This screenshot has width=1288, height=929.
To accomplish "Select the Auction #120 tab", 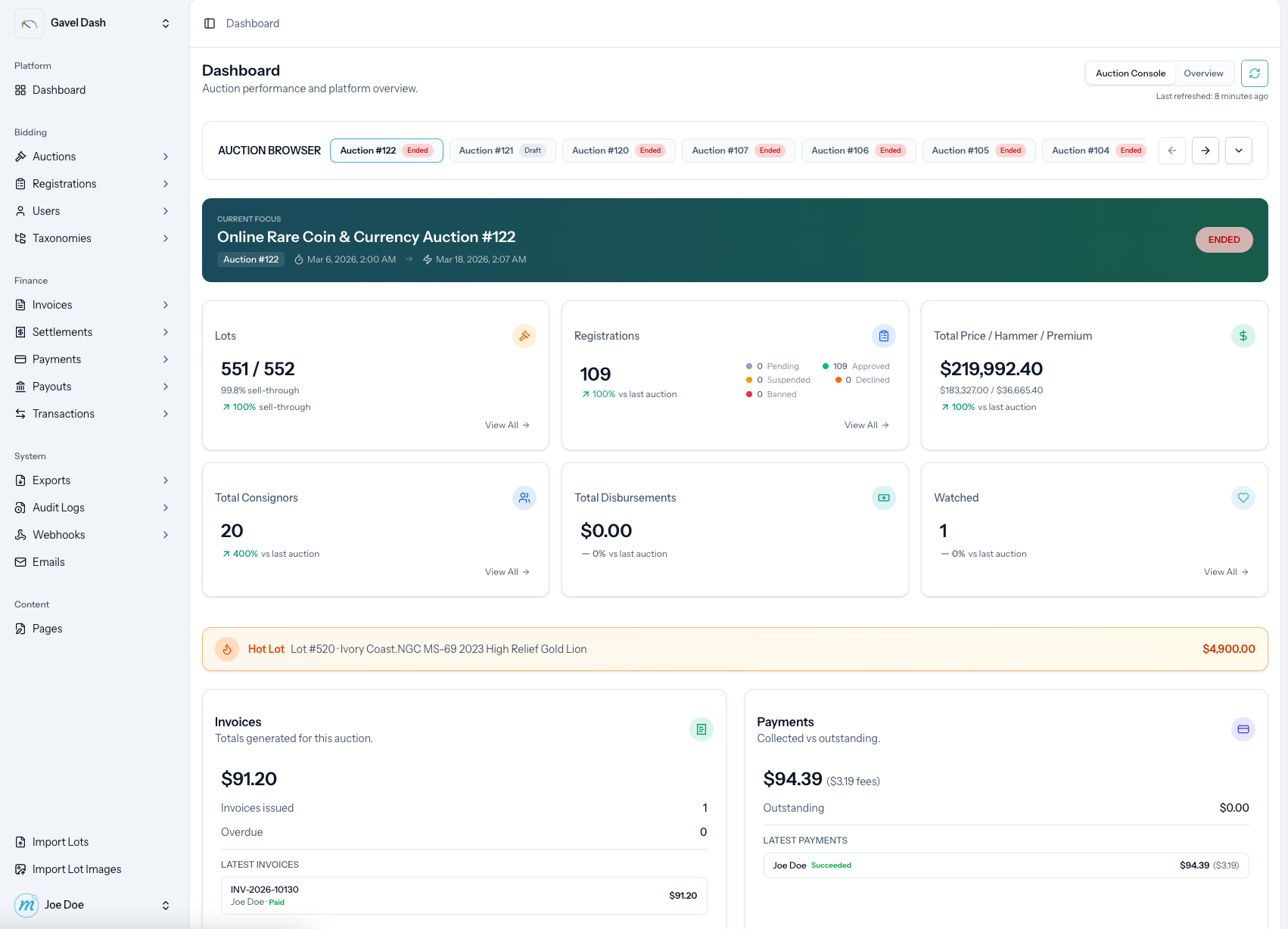I will point(619,151).
